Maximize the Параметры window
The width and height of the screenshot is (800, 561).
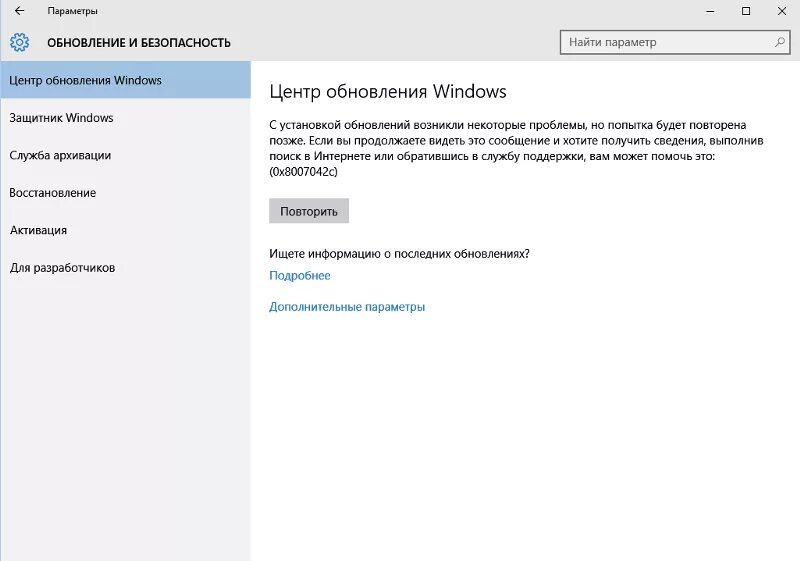746,11
